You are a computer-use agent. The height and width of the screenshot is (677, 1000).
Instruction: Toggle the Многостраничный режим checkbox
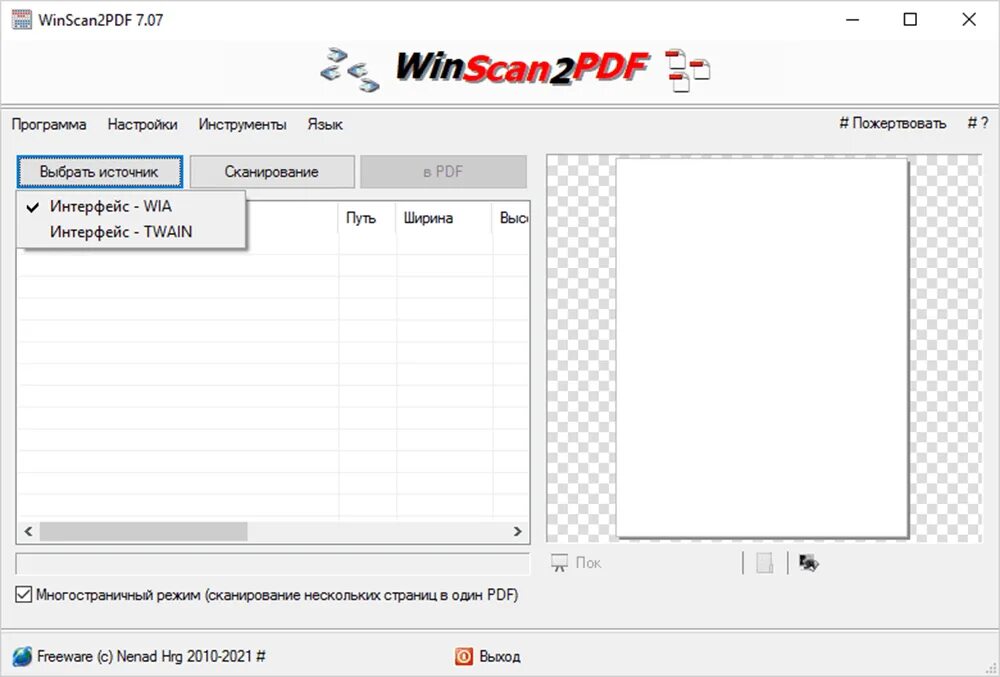[24, 595]
